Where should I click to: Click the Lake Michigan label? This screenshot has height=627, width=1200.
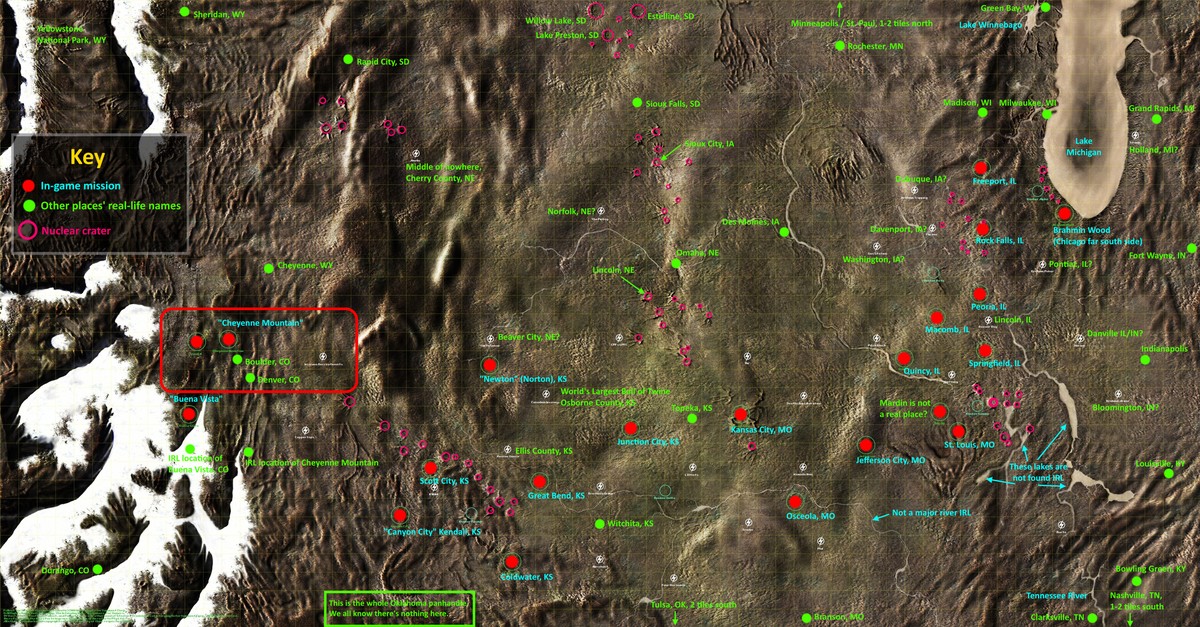[x=1082, y=146]
